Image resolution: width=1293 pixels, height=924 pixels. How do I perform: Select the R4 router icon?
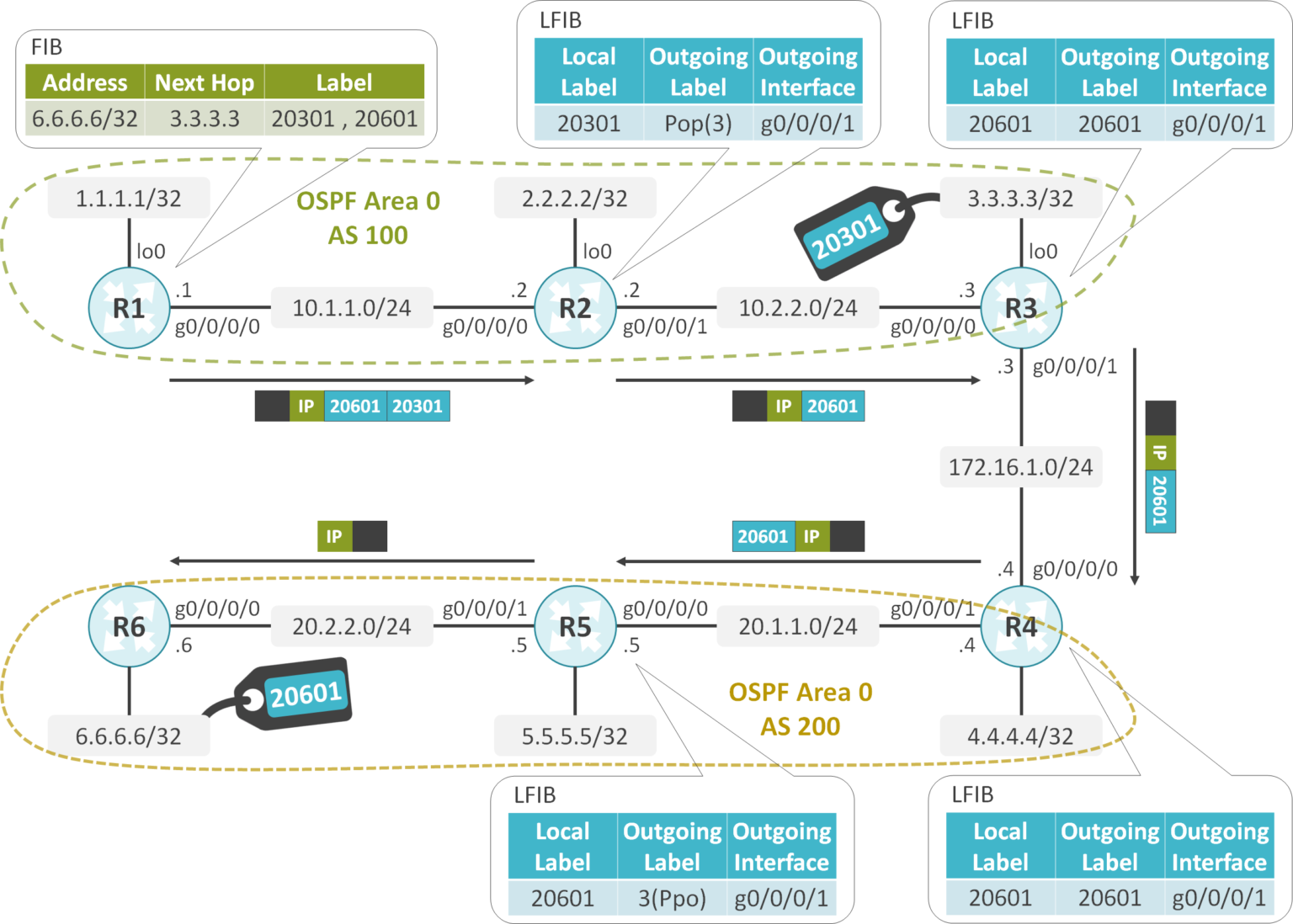pyautogui.click(x=1021, y=627)
